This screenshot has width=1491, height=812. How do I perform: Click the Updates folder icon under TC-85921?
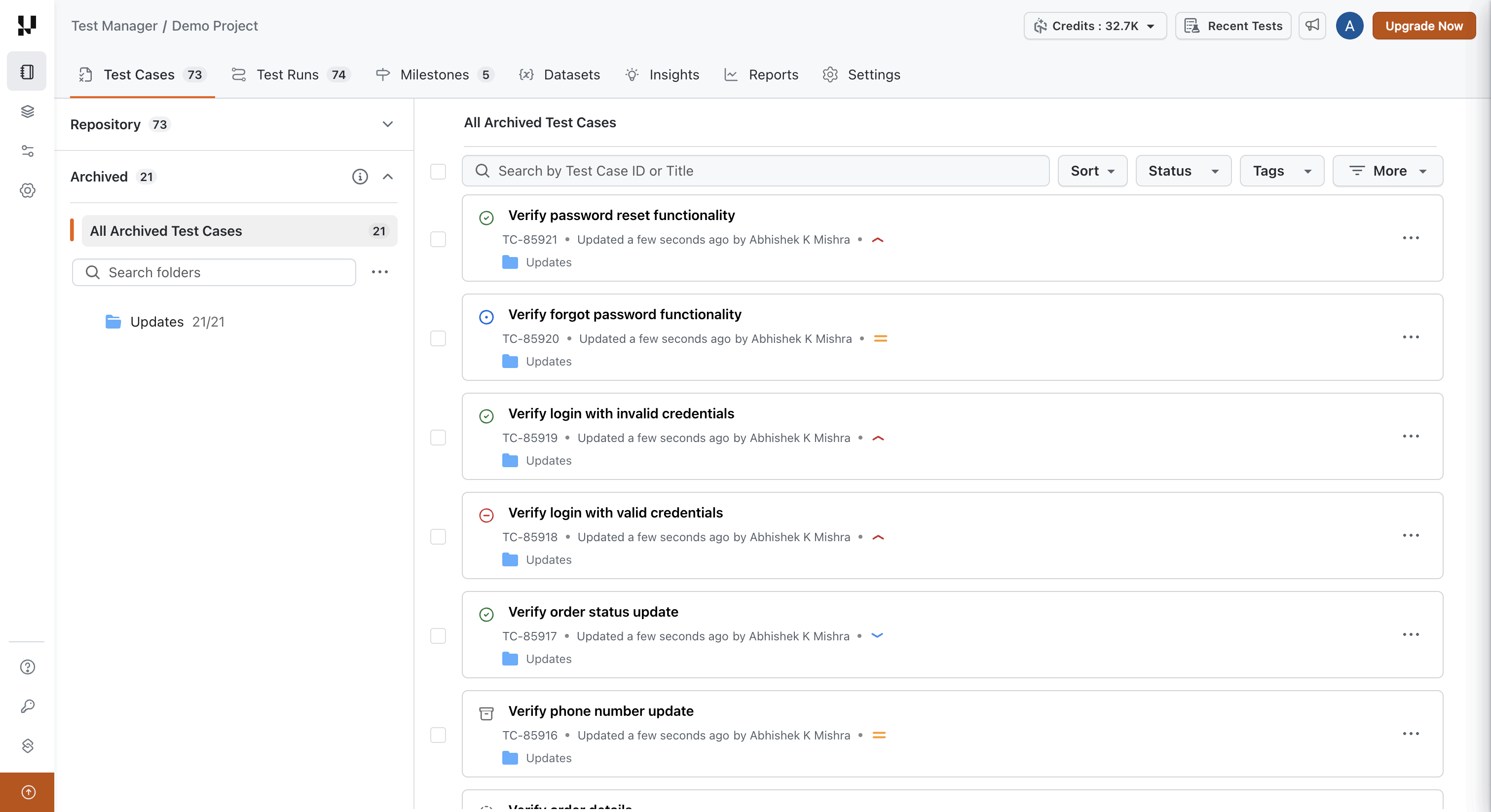click(510, 262)
